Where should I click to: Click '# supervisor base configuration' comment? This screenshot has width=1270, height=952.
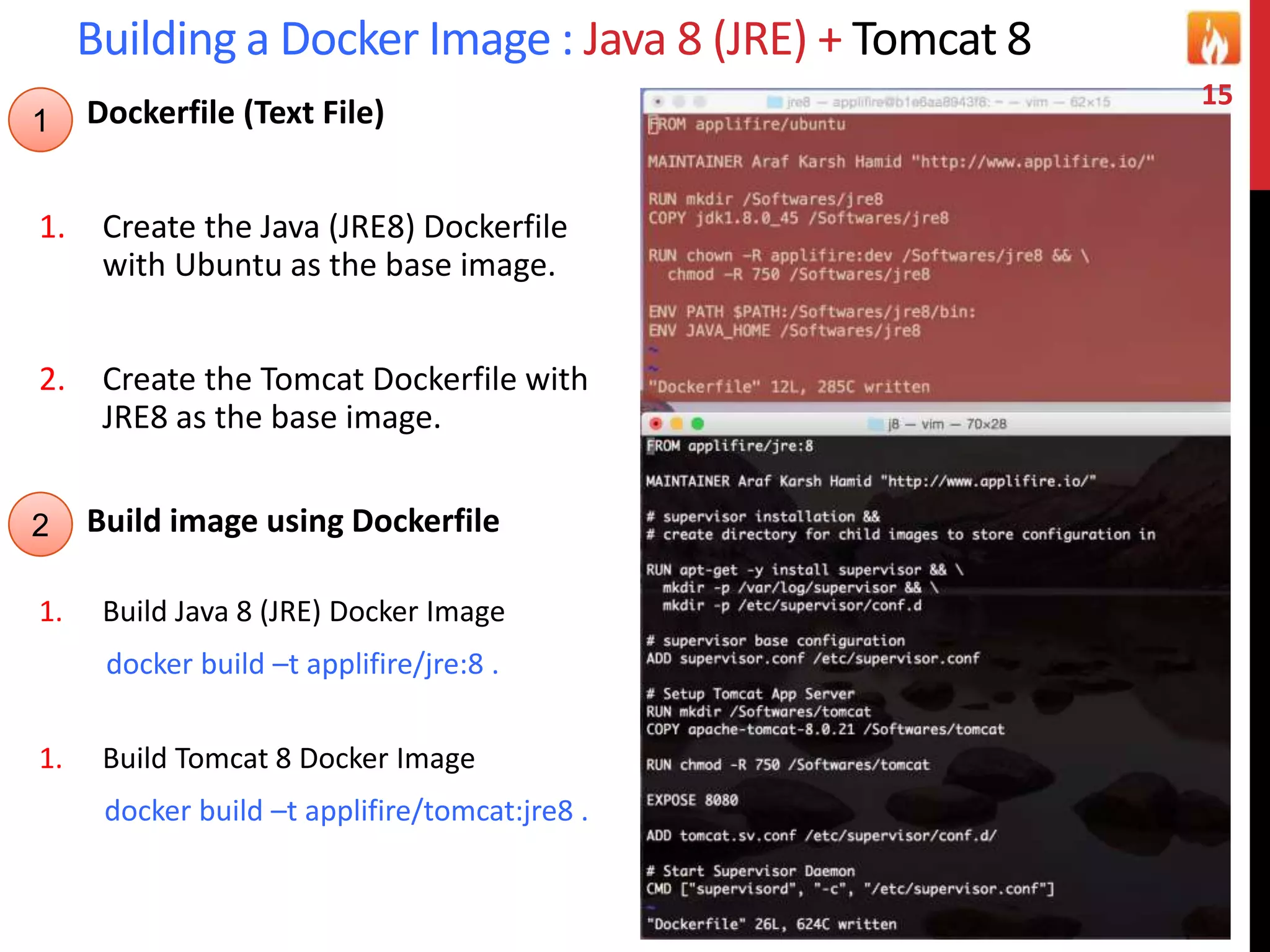tap(775, 641)
